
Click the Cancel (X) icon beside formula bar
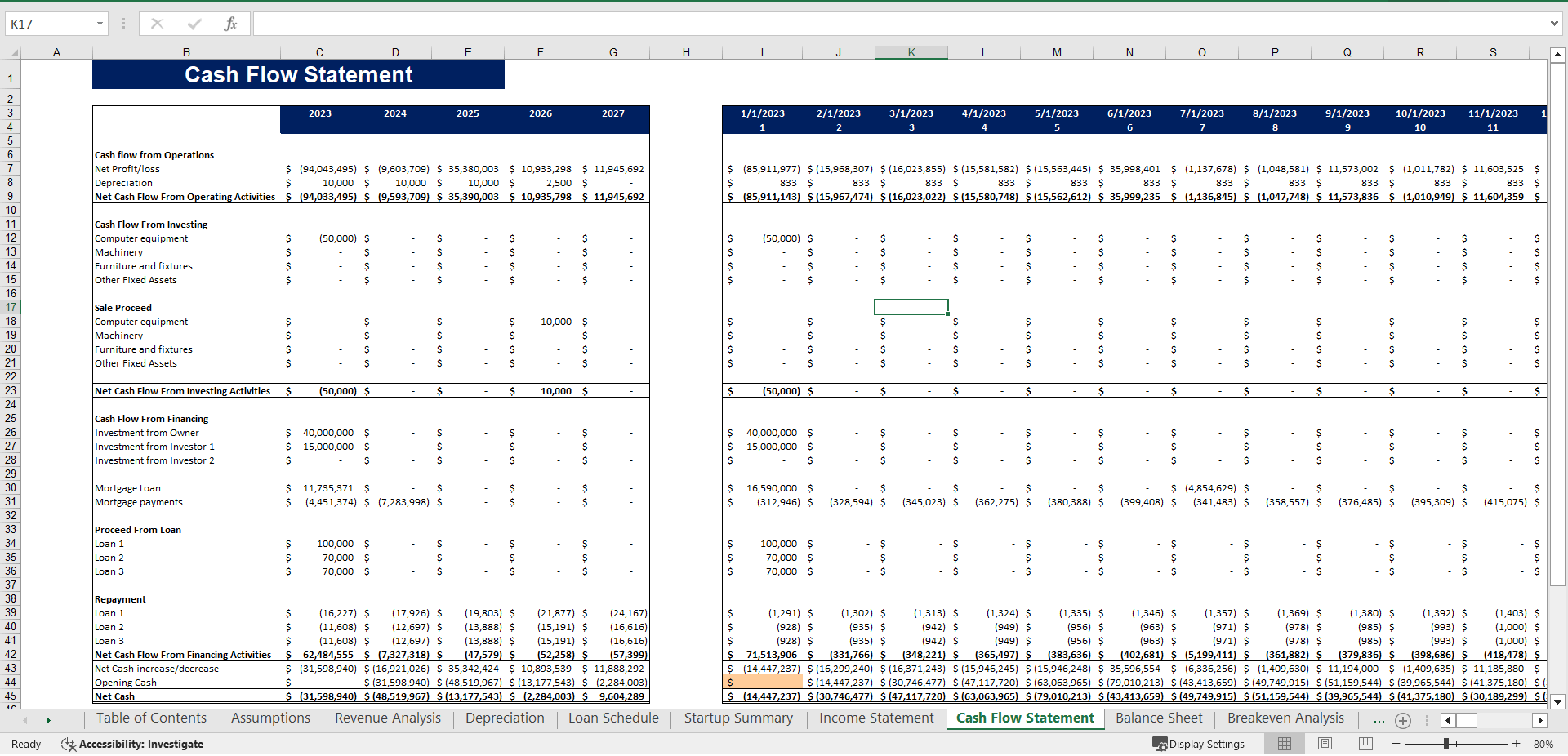tap(157, 23)
